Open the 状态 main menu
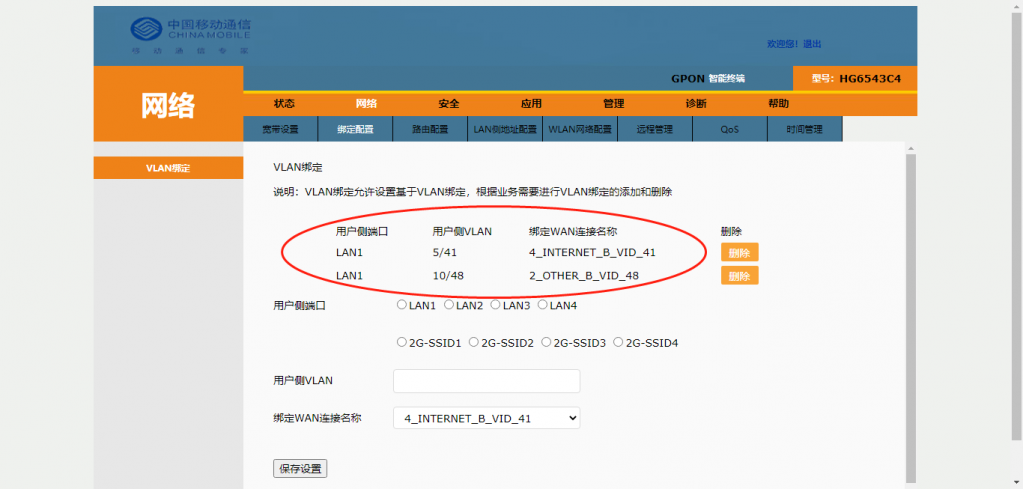1023x489 pixels. [x=284, y=104]
